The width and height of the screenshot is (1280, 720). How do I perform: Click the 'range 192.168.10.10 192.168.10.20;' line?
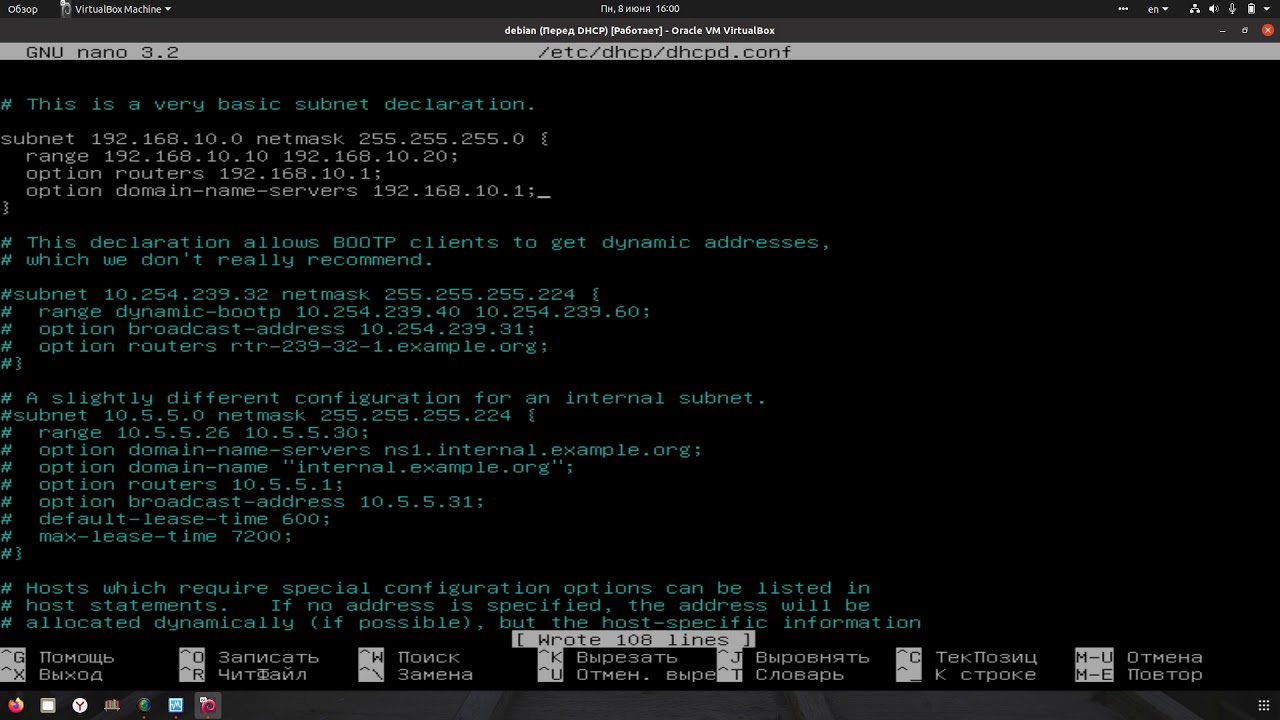point(242,156)
